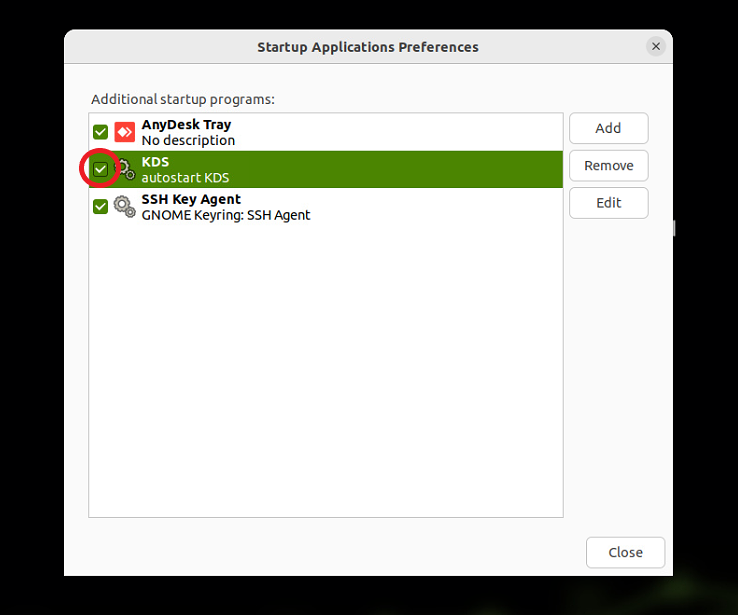Viewport: 738px width, 615px height.
Task: Click empty area of startup programs list
Action: [326, 369]
